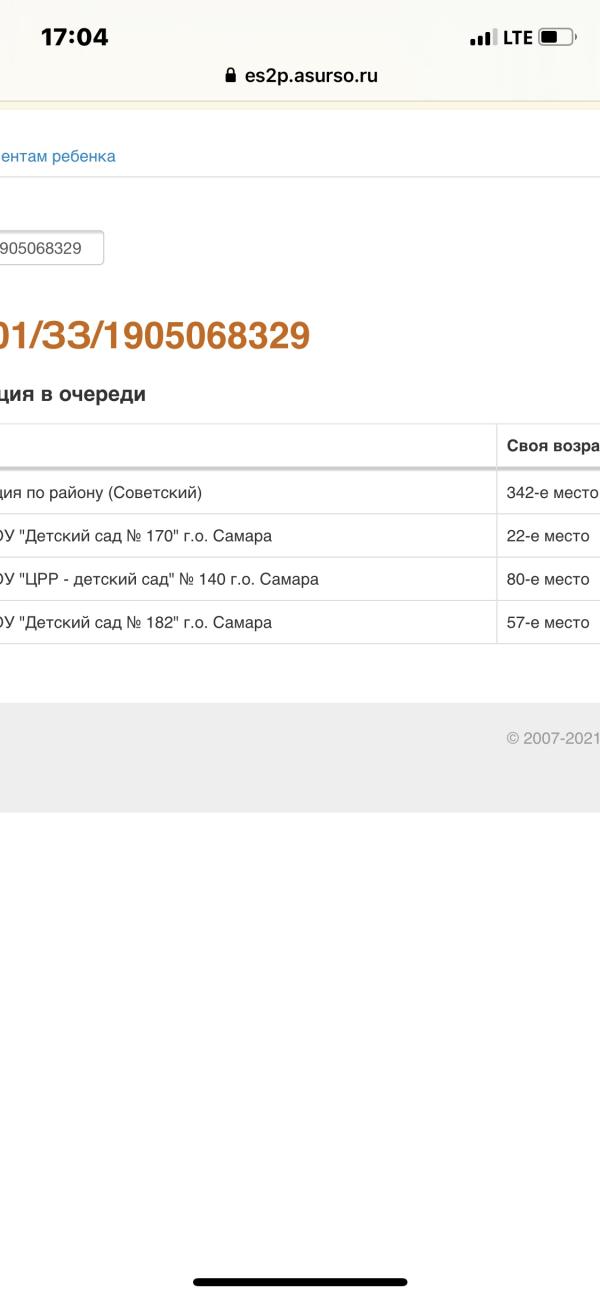Open the "ентам ребенка" link
This screenshot has height=1298, width=600.
point(57,156)
